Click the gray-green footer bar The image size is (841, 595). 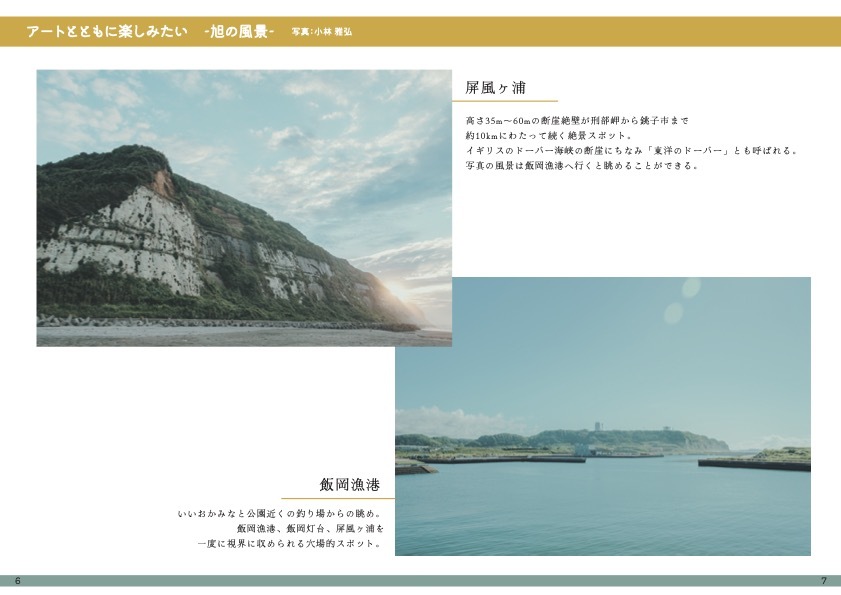point(420,581)
